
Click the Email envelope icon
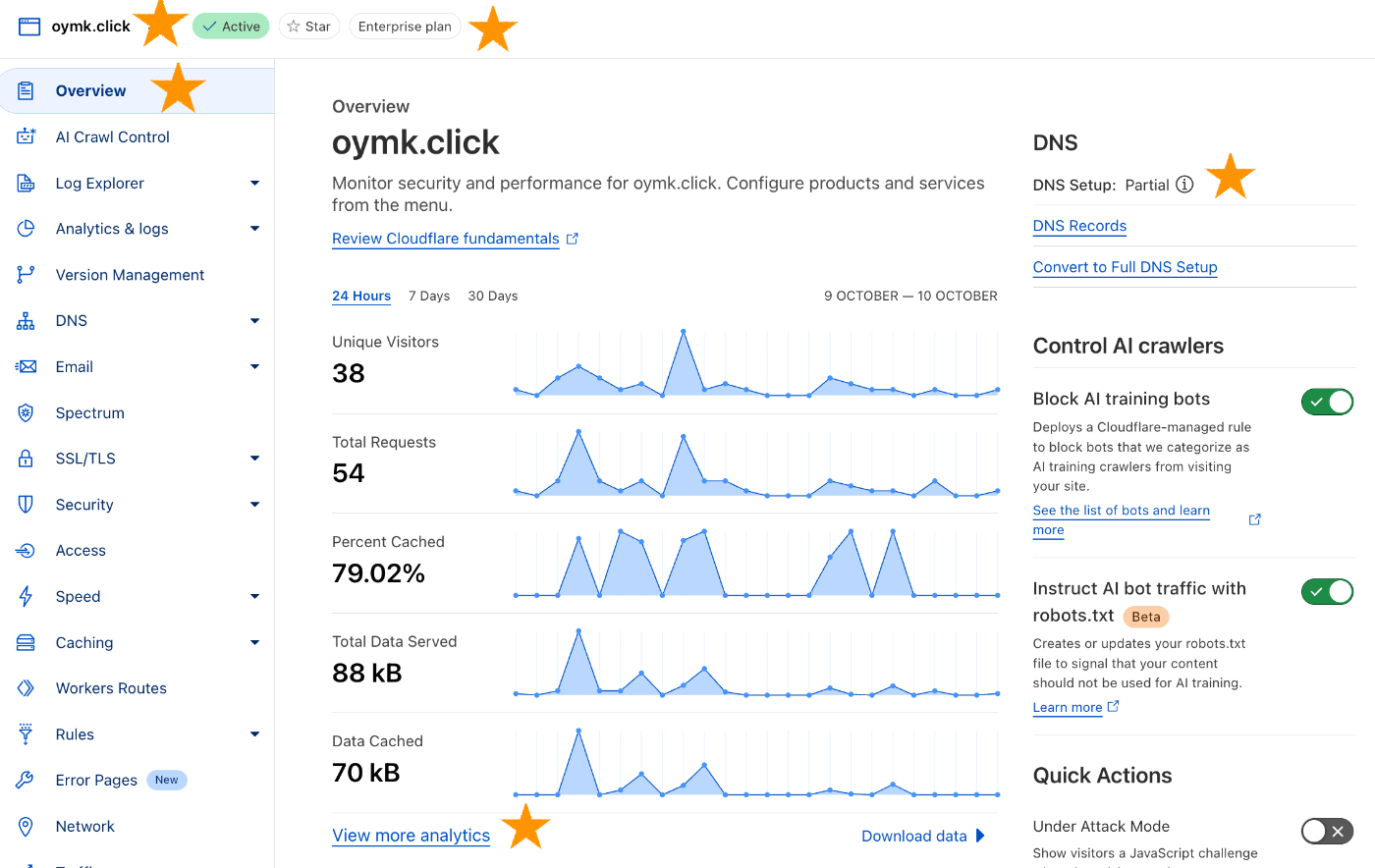point(27,366)
